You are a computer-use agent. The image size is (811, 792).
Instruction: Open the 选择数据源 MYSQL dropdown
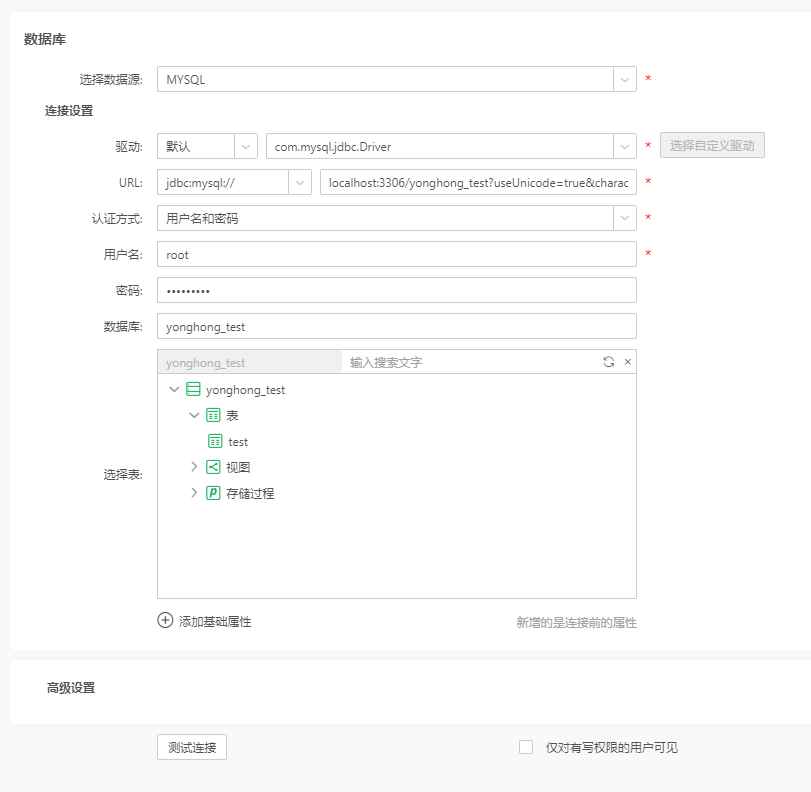[625, 79]
